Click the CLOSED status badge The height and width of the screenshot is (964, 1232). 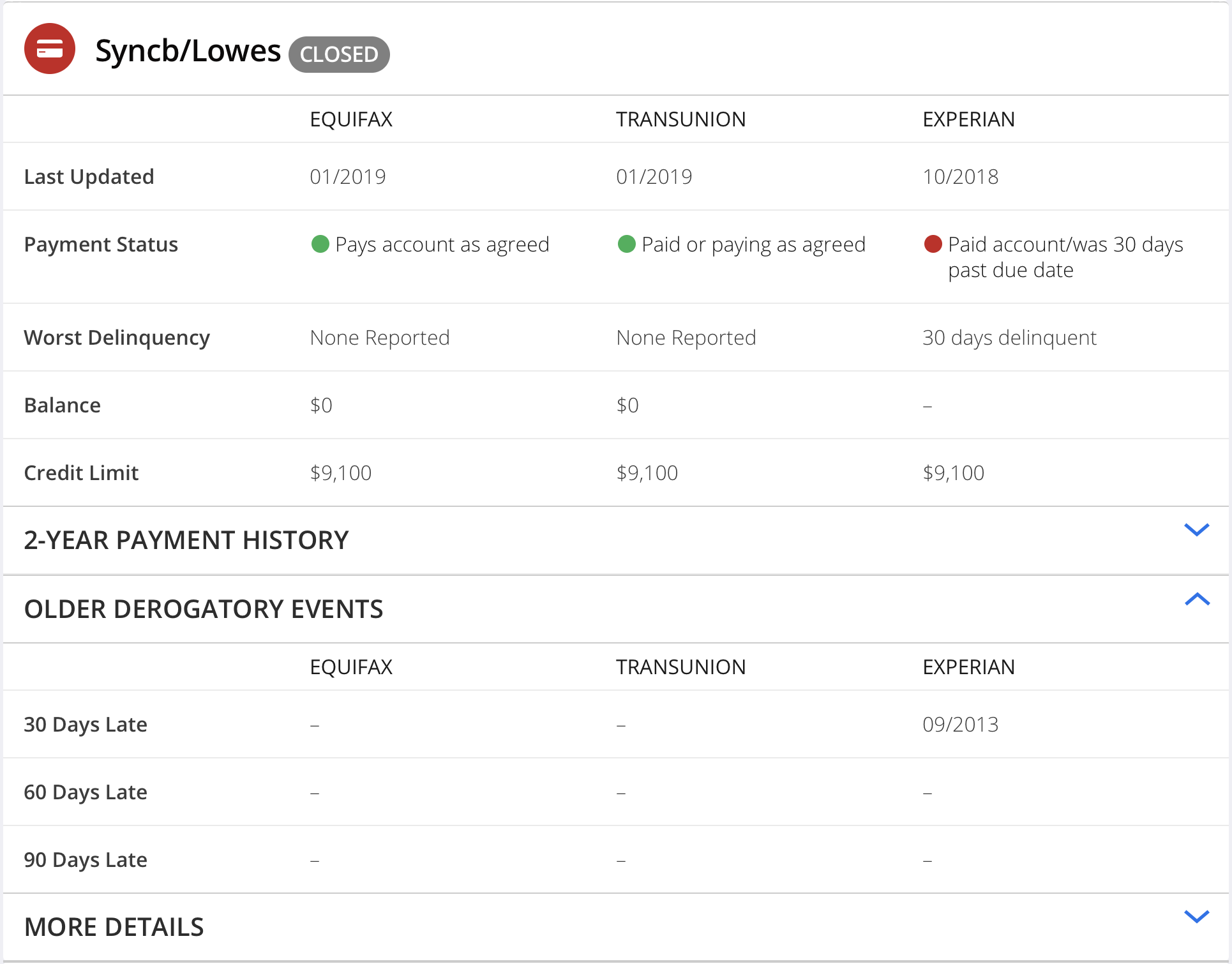point(339,54)
